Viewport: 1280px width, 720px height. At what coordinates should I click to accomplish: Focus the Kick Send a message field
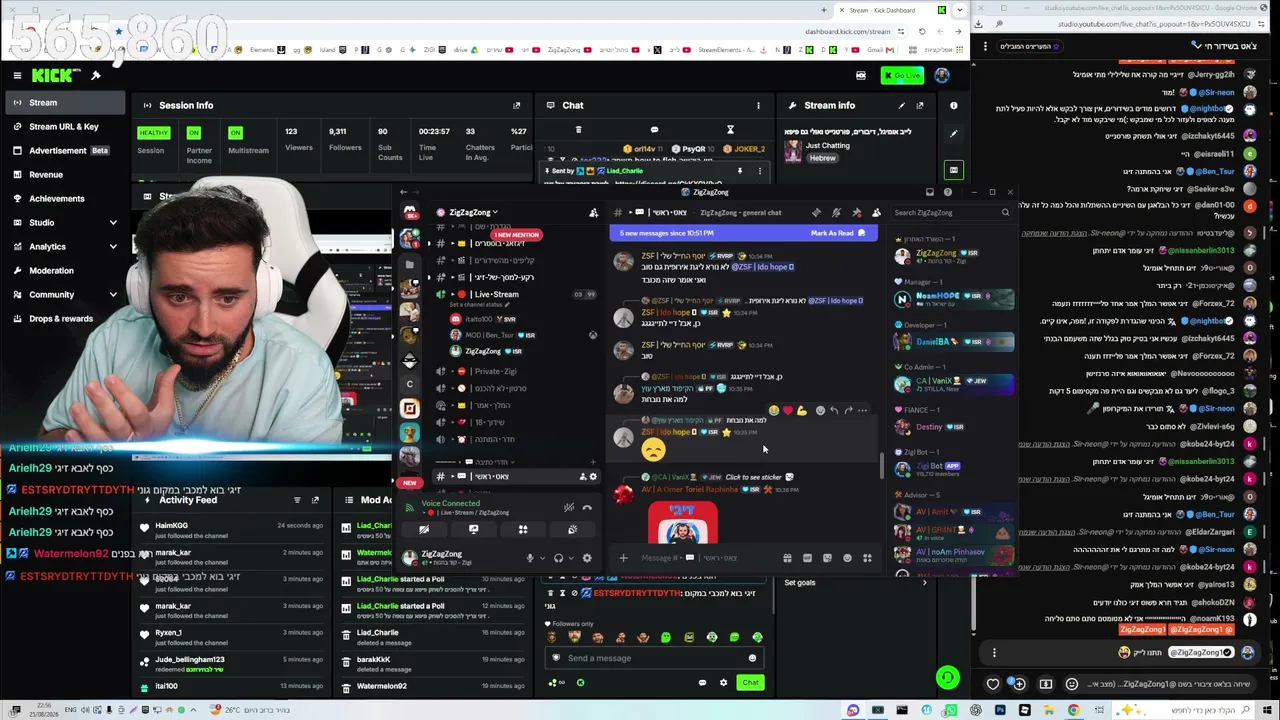click(x=655, y=658)
